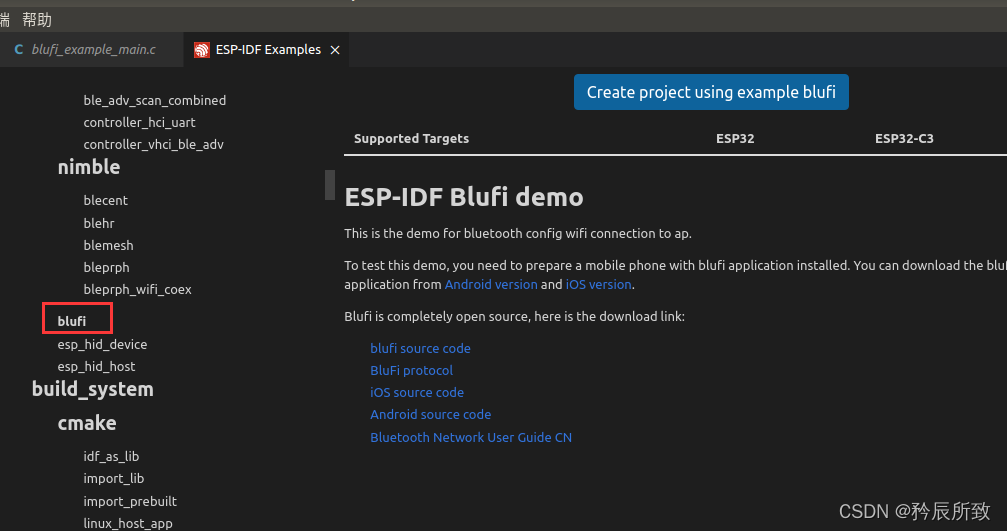This screenshot has width=1007, height=531.
Task: Select controller_vhci_ble_adv example
Action: coord(153,144)
